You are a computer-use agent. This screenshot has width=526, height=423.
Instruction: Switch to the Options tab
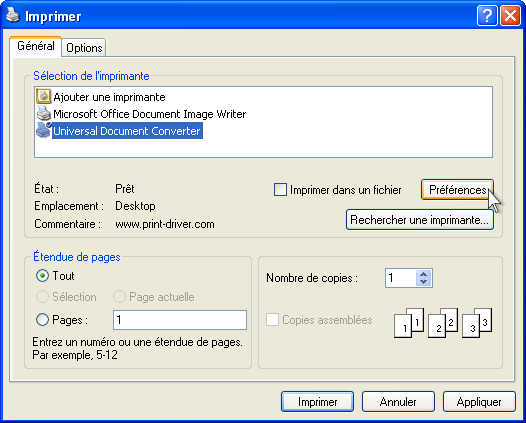click(x=84, y=48)
